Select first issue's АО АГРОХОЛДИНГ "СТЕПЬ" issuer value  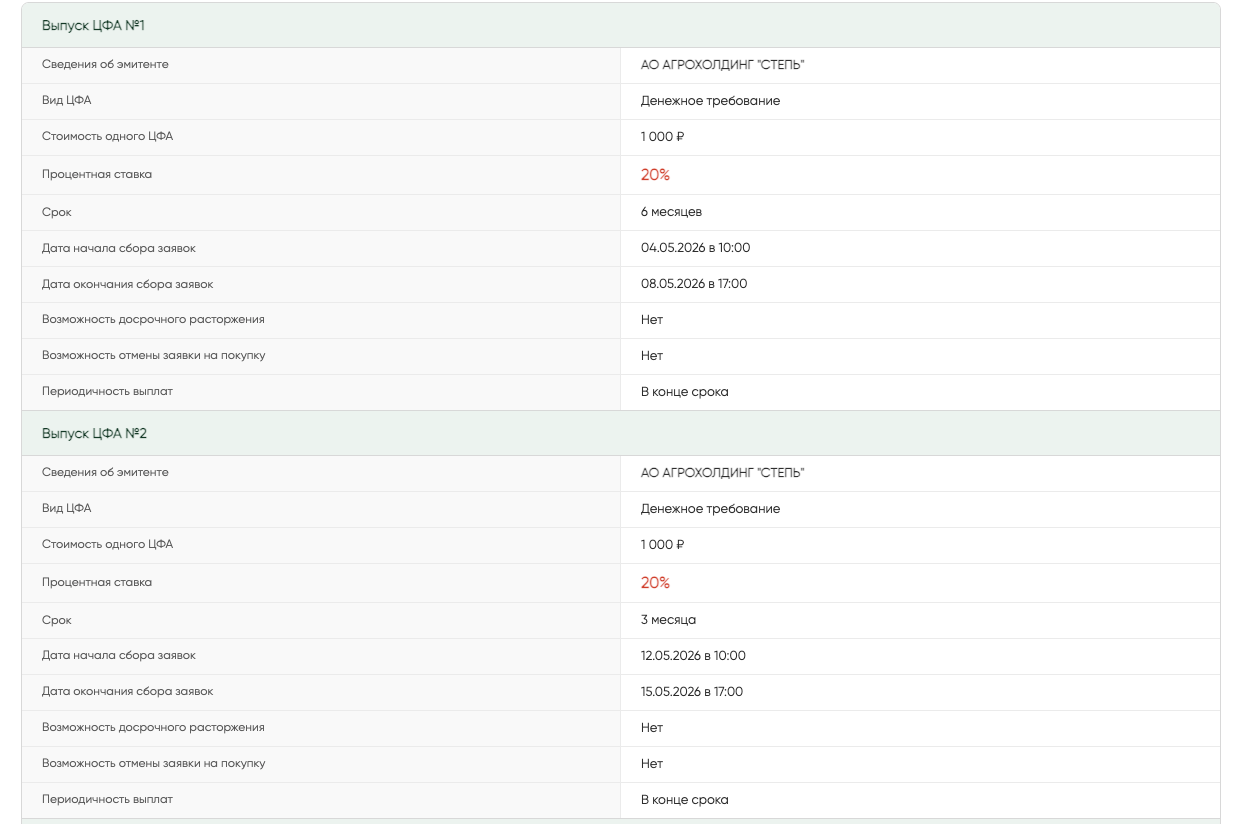tap(723, 65)
